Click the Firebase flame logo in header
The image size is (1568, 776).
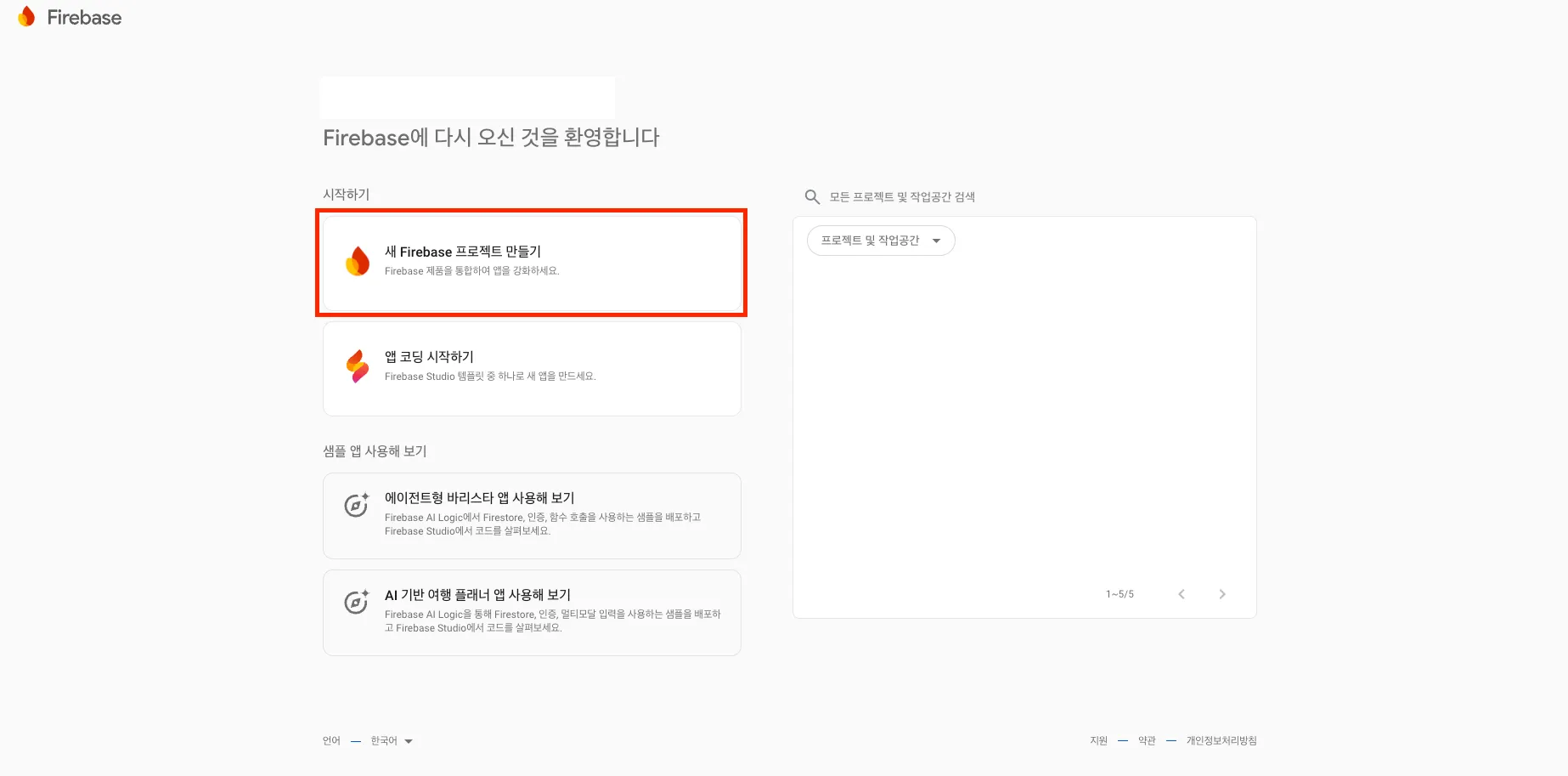26,17
